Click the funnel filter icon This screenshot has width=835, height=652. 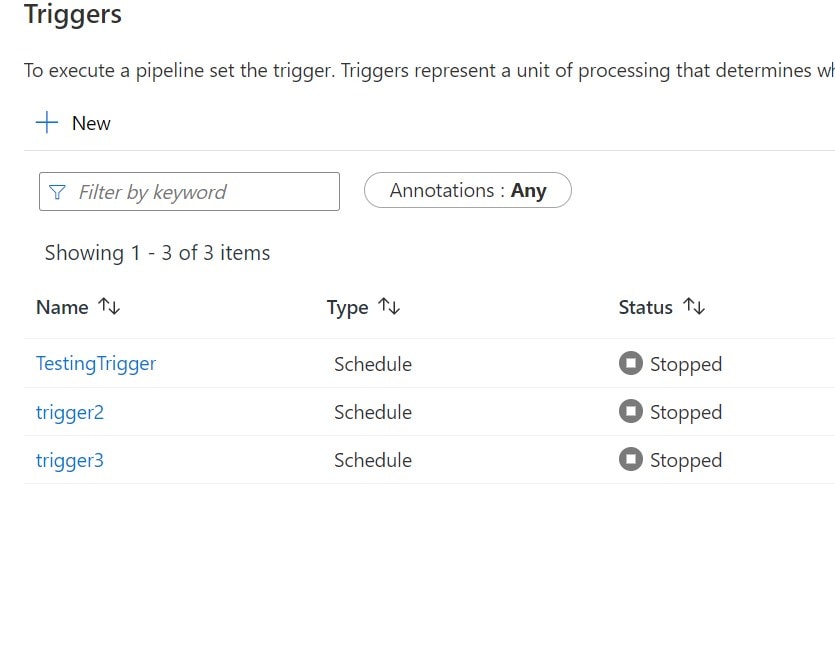click(x=57, y=192)
